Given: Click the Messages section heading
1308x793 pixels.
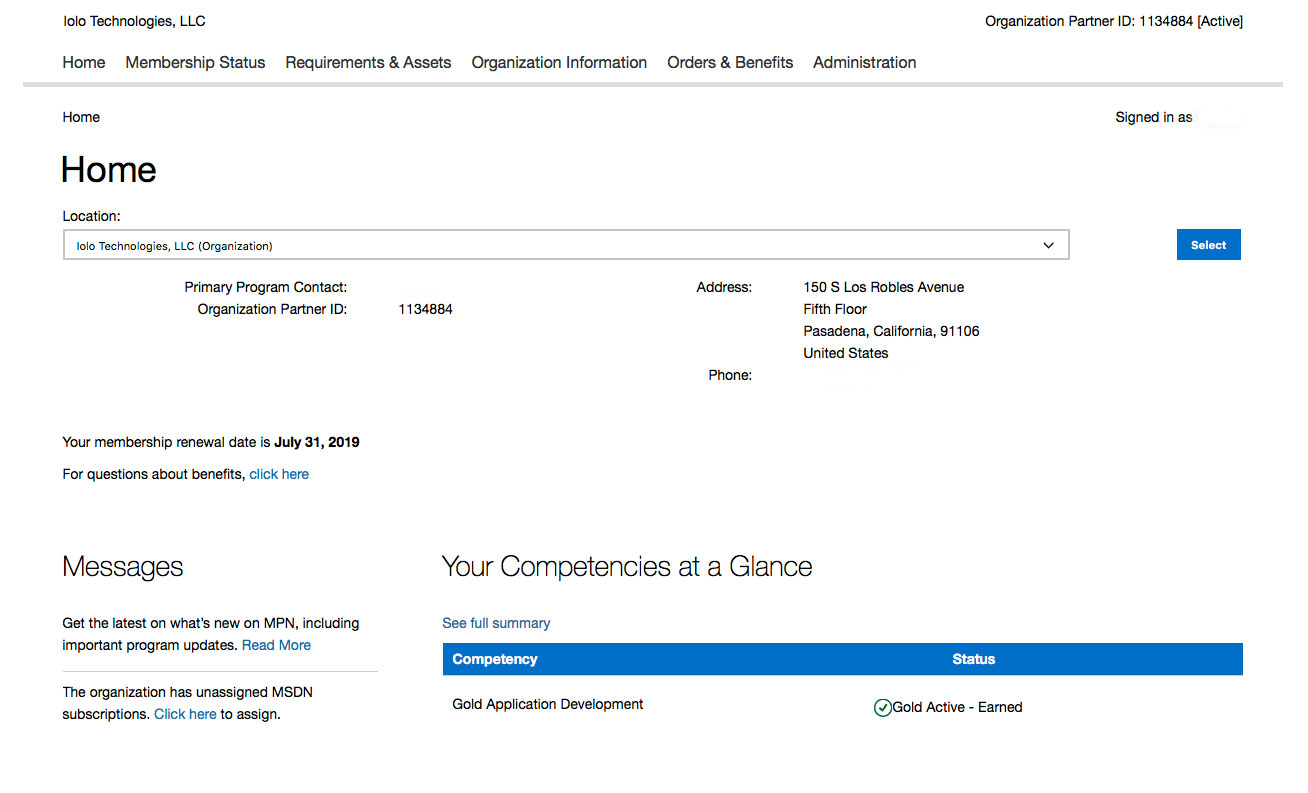Looking at the screenshot, I should (123, 567).
